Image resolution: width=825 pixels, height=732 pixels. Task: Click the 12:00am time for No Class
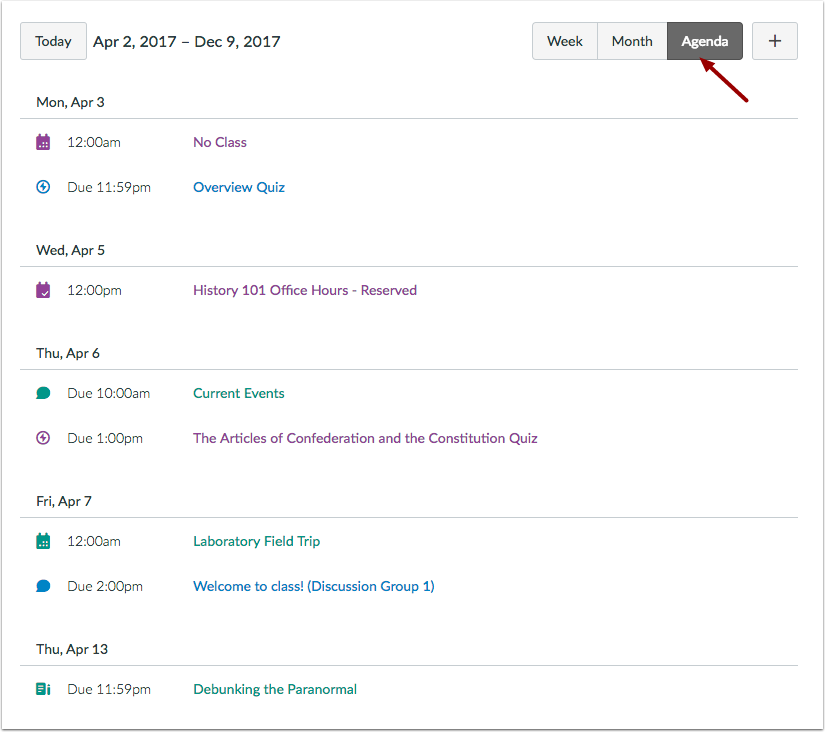(x=94, y=142)
